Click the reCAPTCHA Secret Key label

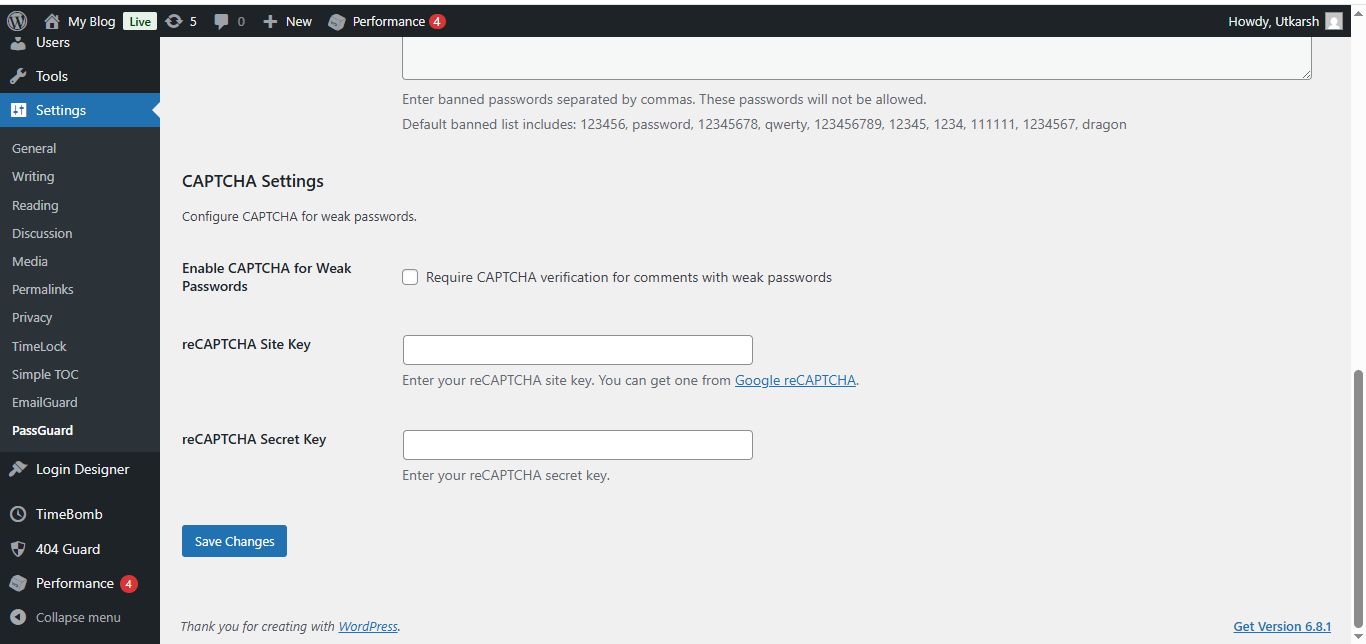click(x=254, y=439)
